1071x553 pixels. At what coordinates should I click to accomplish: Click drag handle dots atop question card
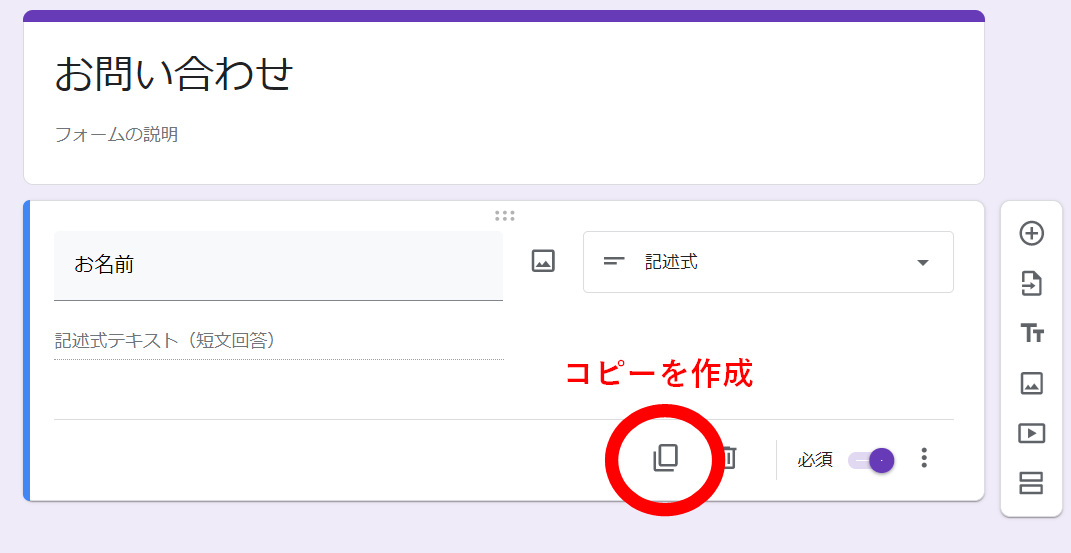[x=505, y=216]
